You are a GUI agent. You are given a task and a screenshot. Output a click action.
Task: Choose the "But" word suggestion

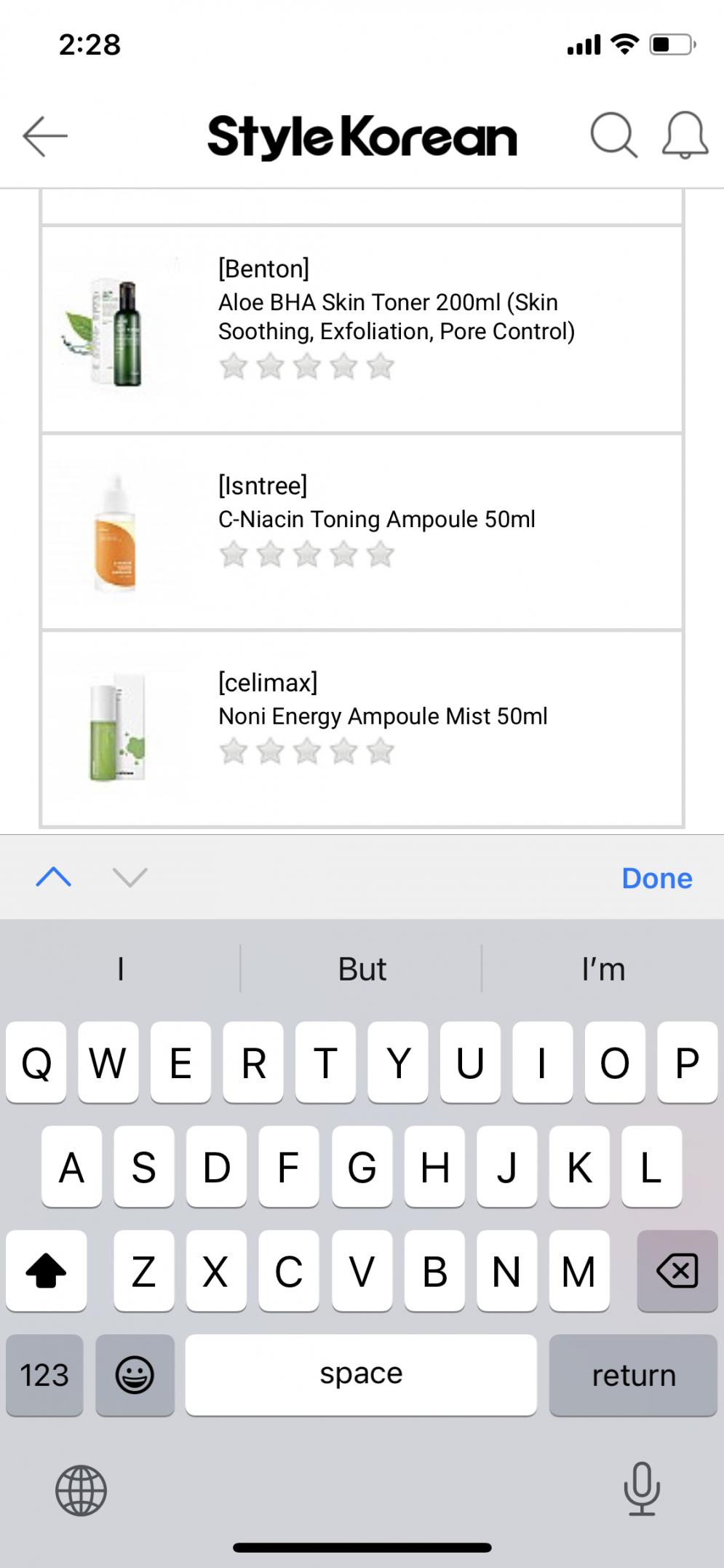click(362, 970)
